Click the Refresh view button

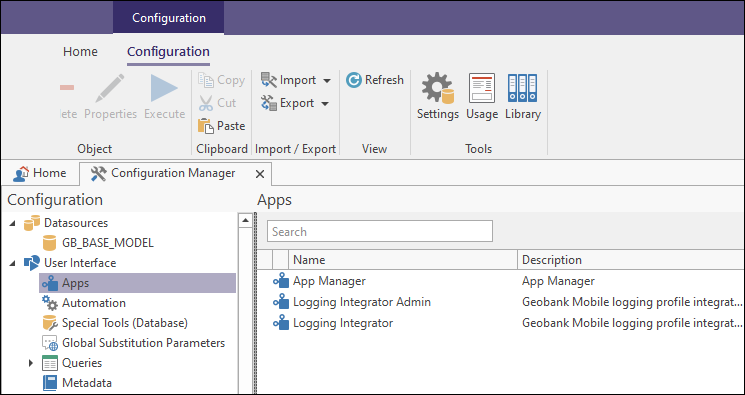(x=375, y=80)
